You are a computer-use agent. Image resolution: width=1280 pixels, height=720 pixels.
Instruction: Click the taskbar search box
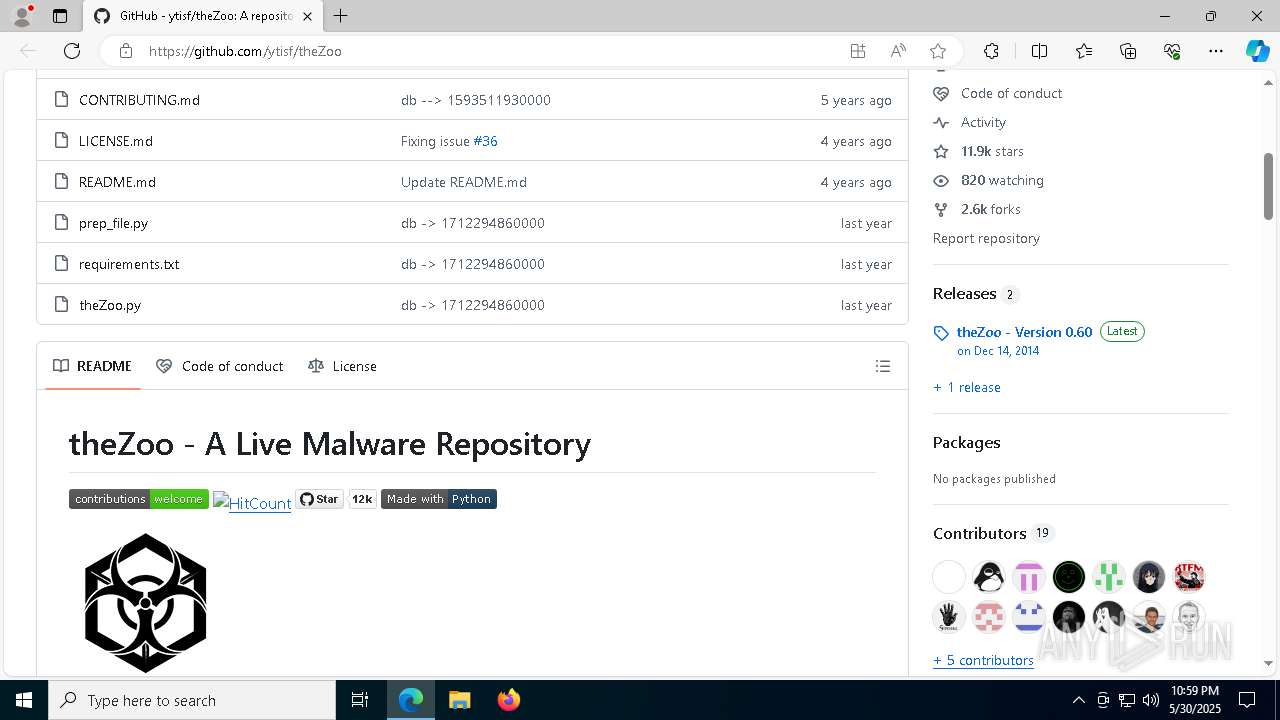[x=192, y=700]
